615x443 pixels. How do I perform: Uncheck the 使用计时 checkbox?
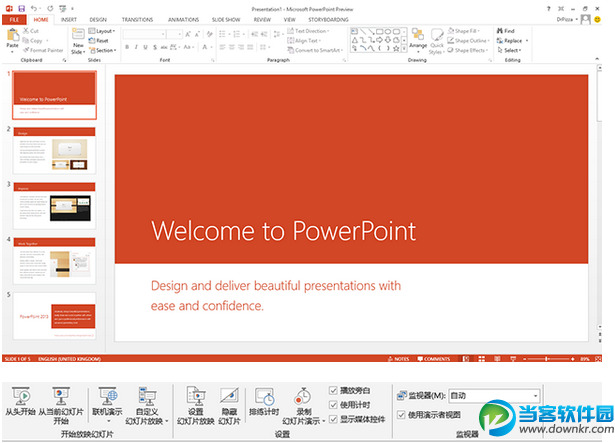point(334,404)
